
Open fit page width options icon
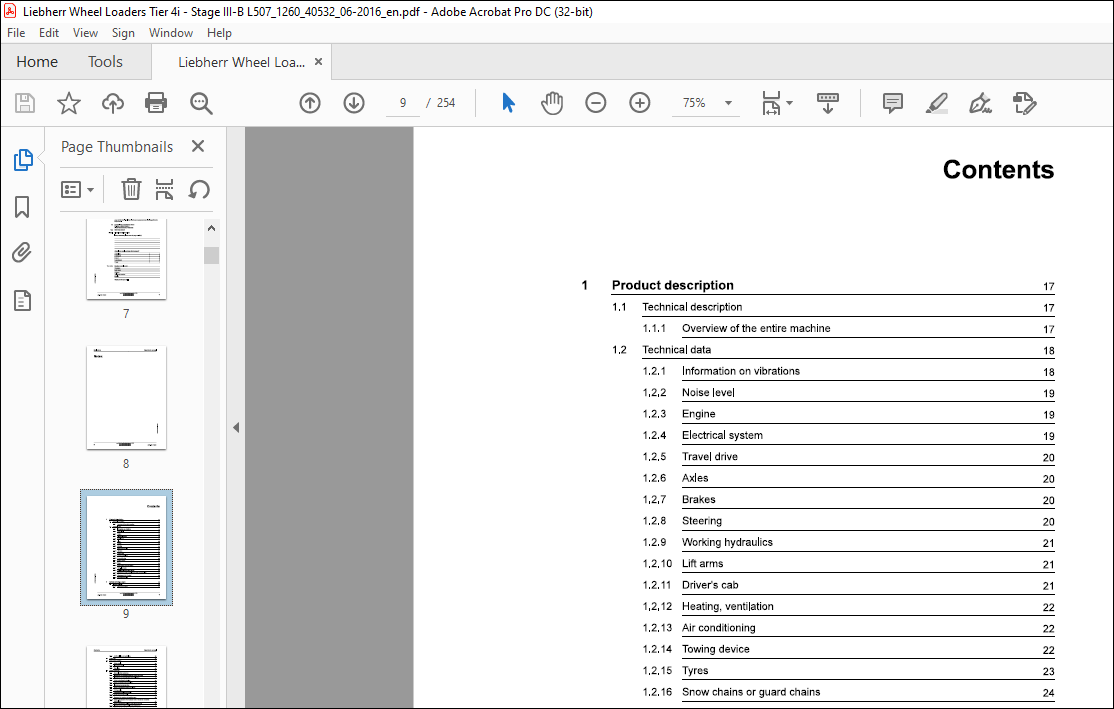tap(777, 103)
